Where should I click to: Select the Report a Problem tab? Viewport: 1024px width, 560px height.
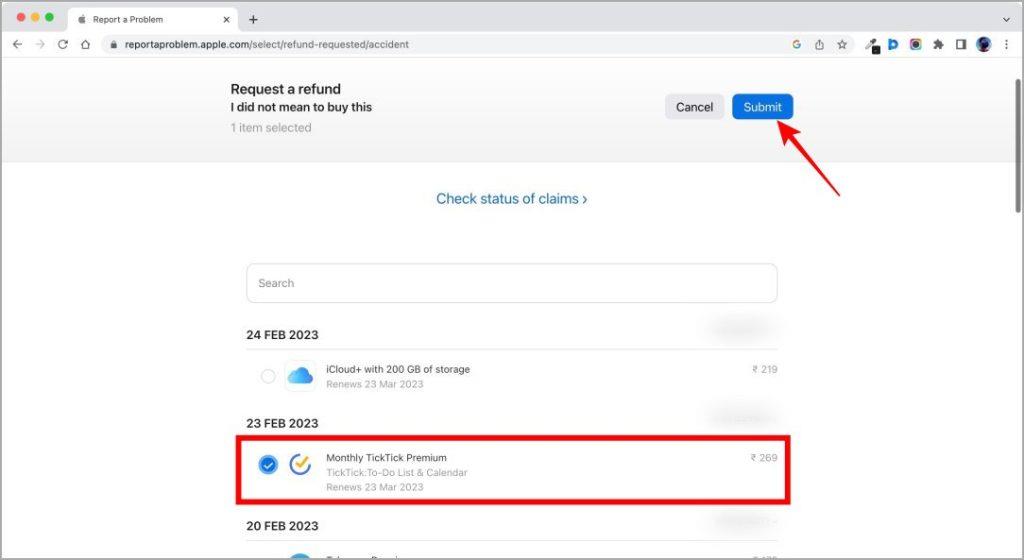pos(153,20)
